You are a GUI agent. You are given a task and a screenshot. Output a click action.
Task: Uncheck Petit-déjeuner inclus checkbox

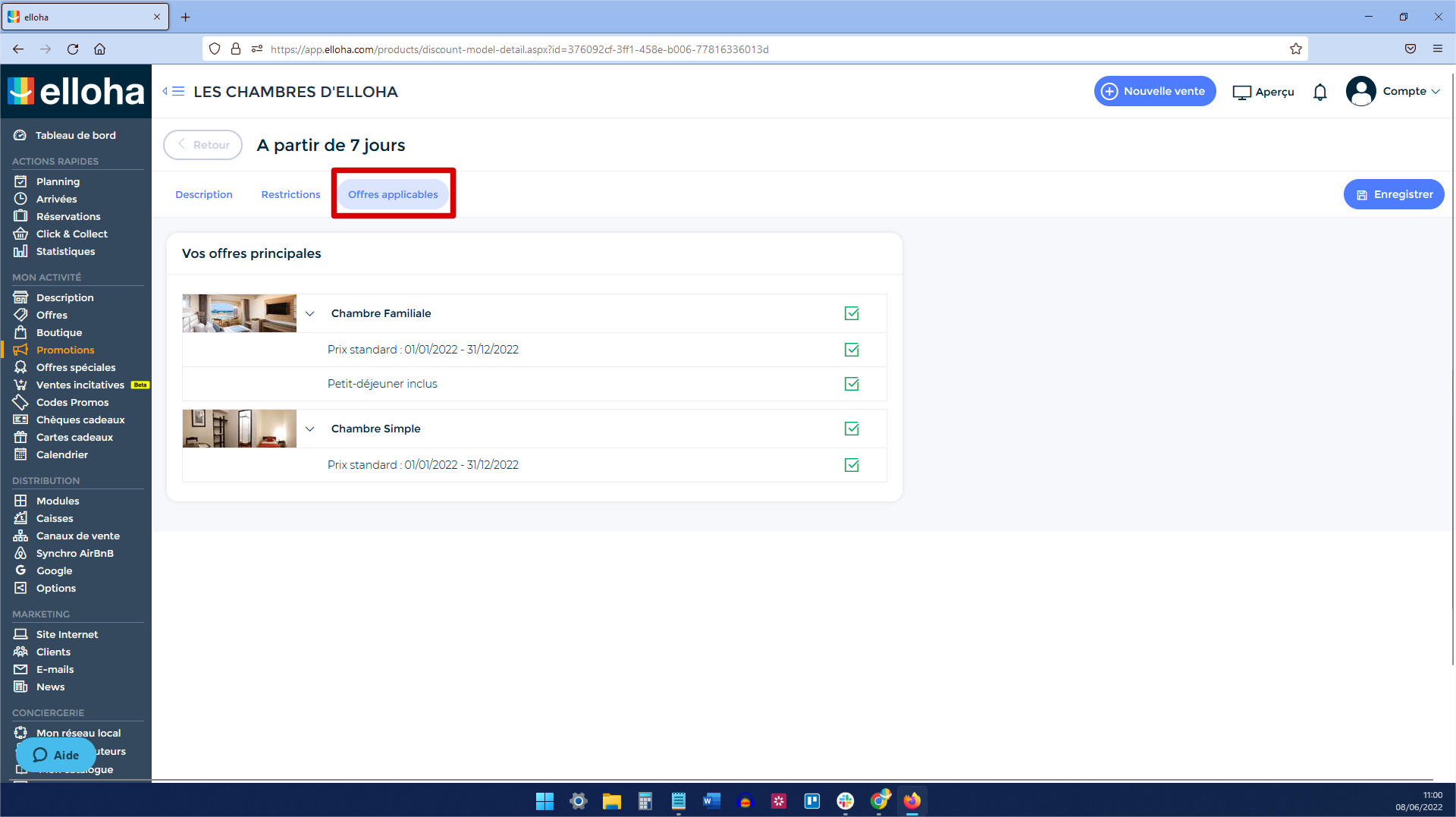[852, 384]
